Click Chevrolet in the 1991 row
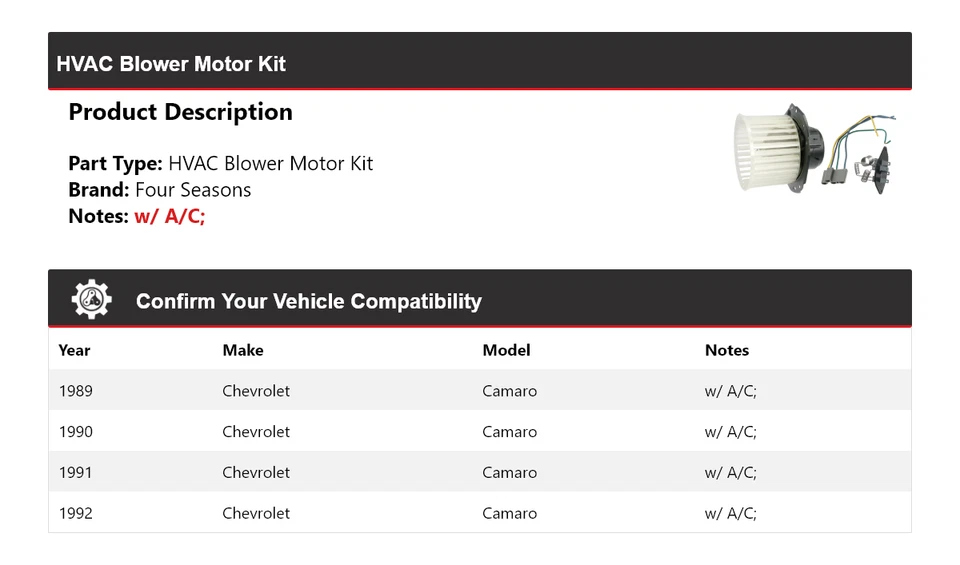960x565 pixels. coord(256,472)
